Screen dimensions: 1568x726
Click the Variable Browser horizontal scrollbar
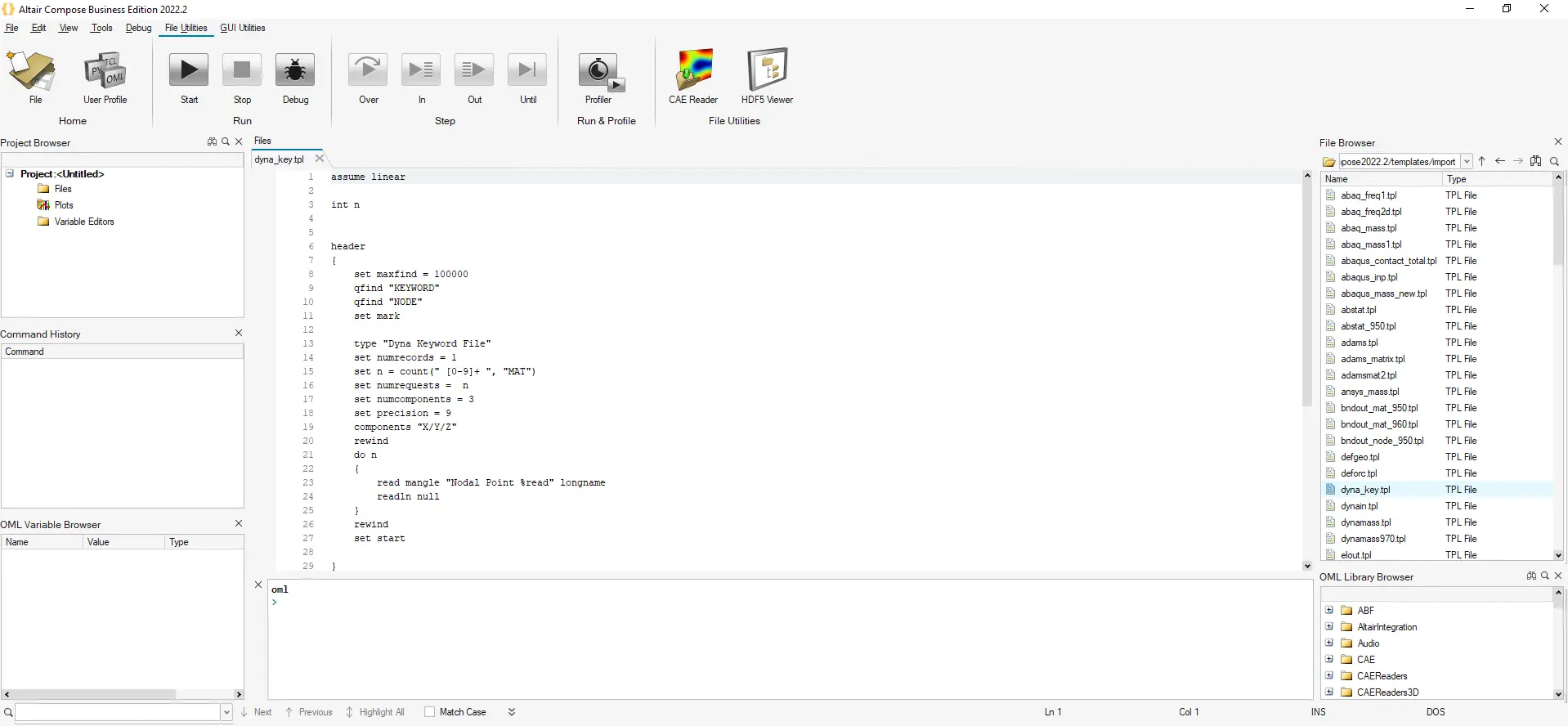[x=93, y=694]
